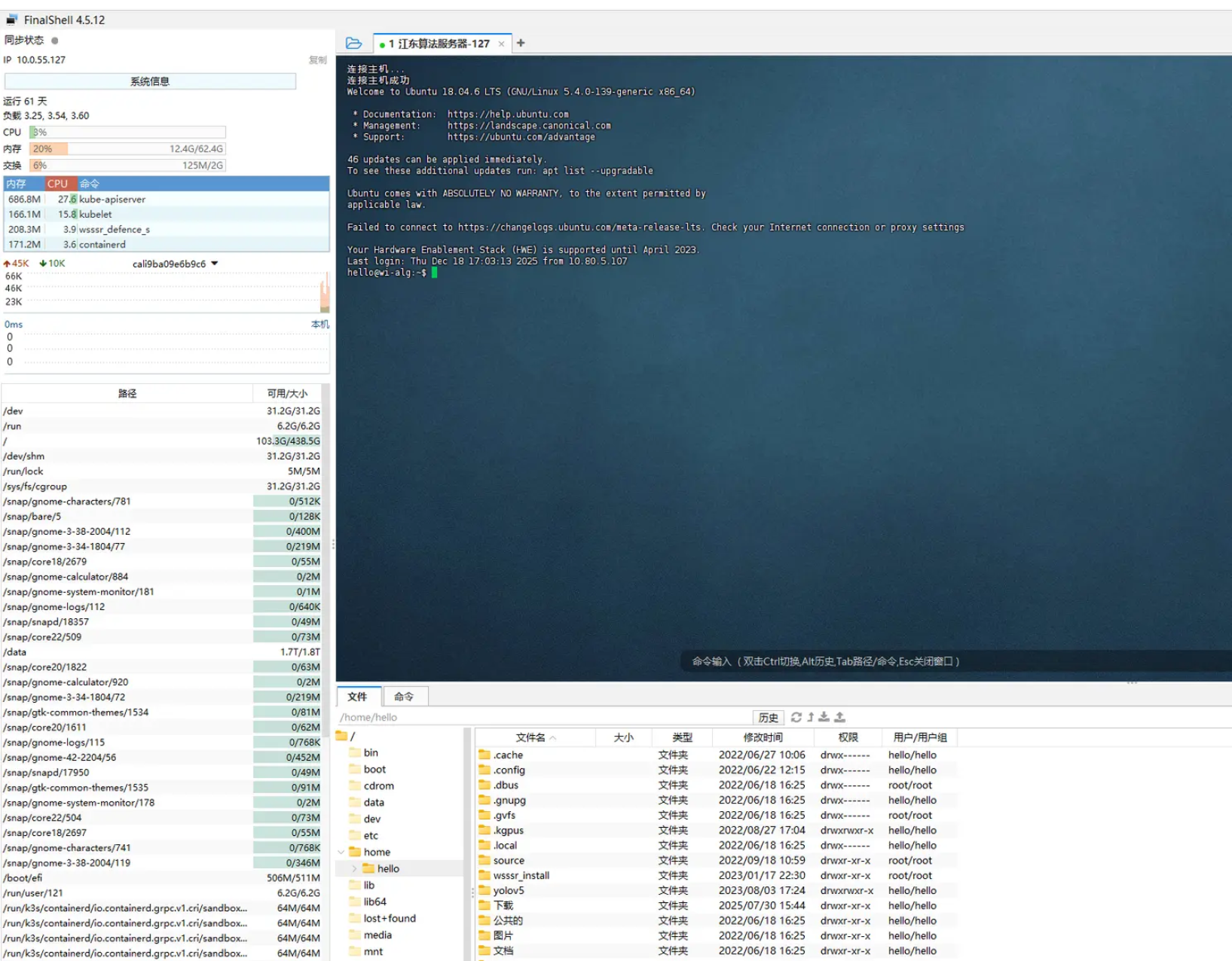
Task: Click the root / folder icon in tree
Action: click(342, 736)
